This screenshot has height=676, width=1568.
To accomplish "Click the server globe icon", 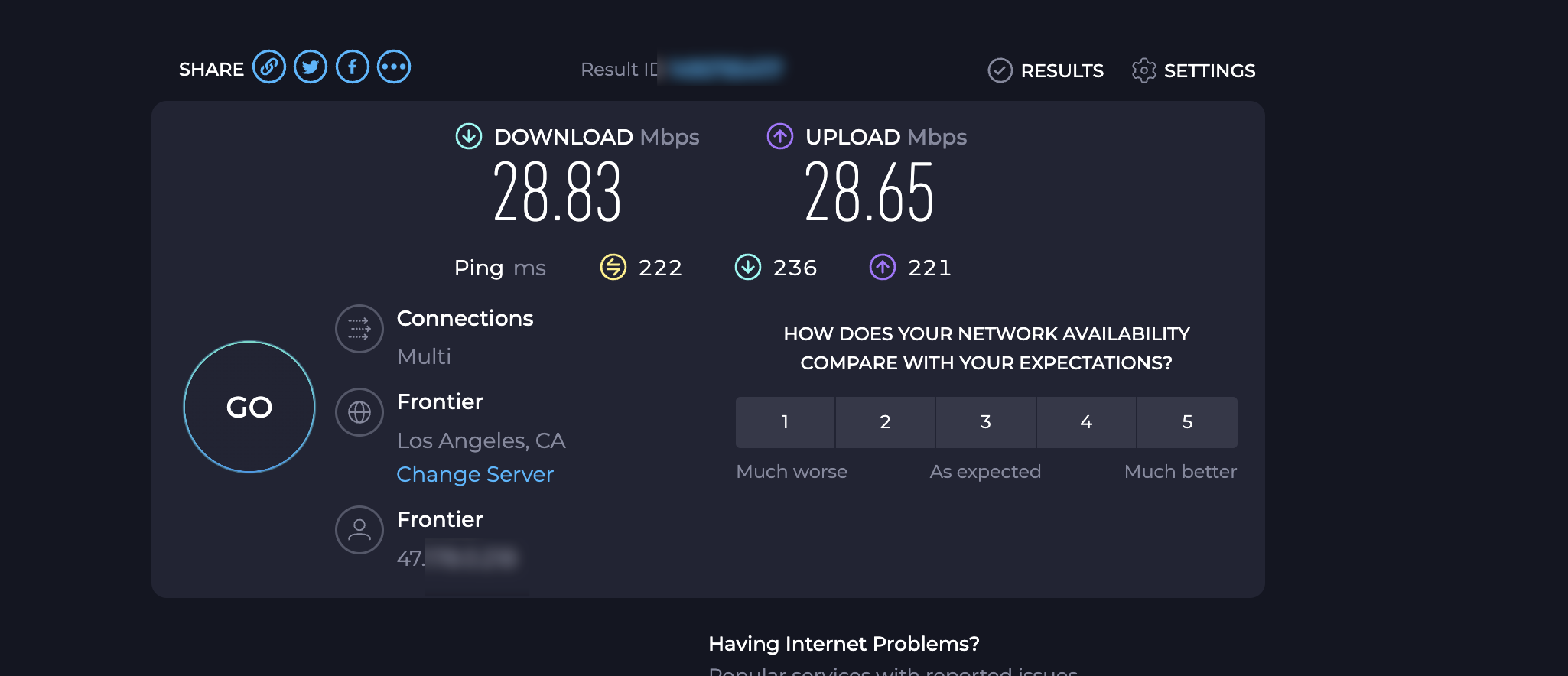I will 359,412.
